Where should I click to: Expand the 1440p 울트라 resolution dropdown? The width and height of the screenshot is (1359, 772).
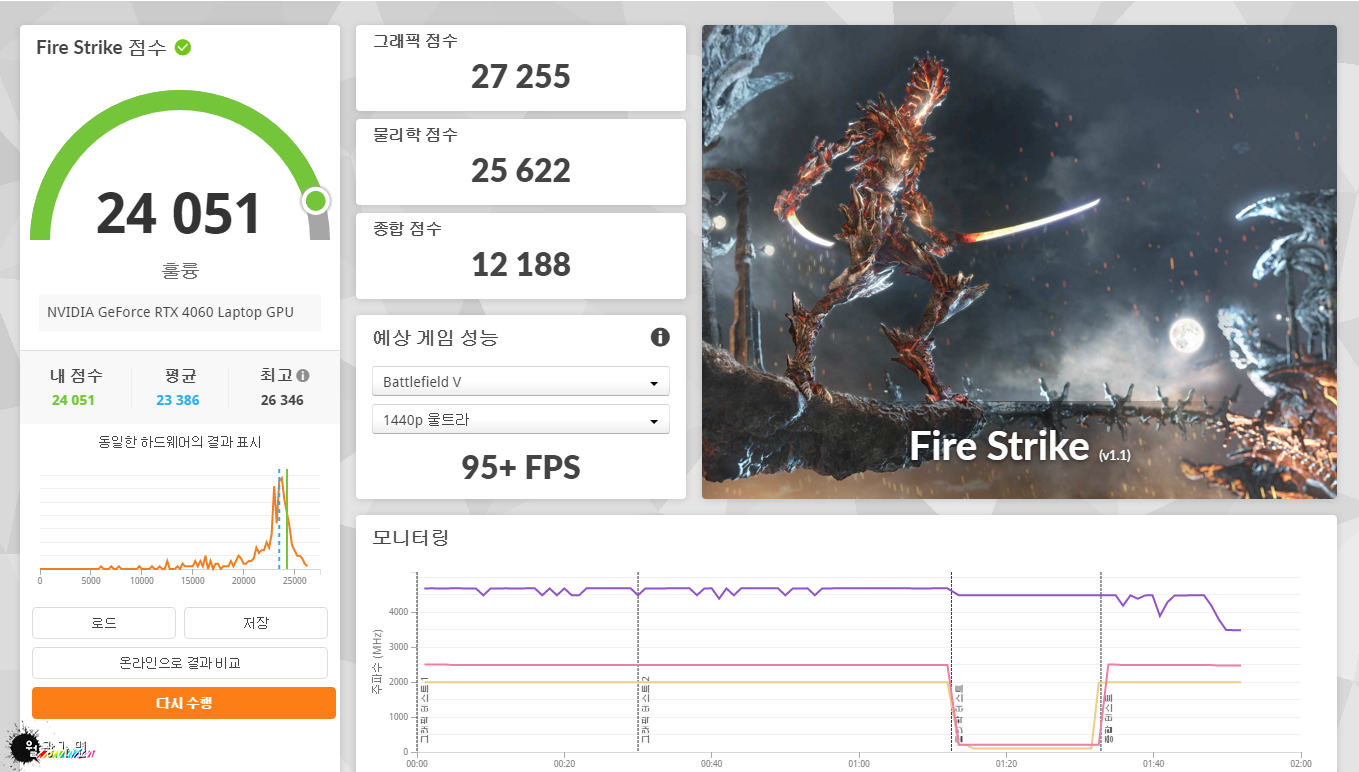pyautogui.click(x=520, y=420)
